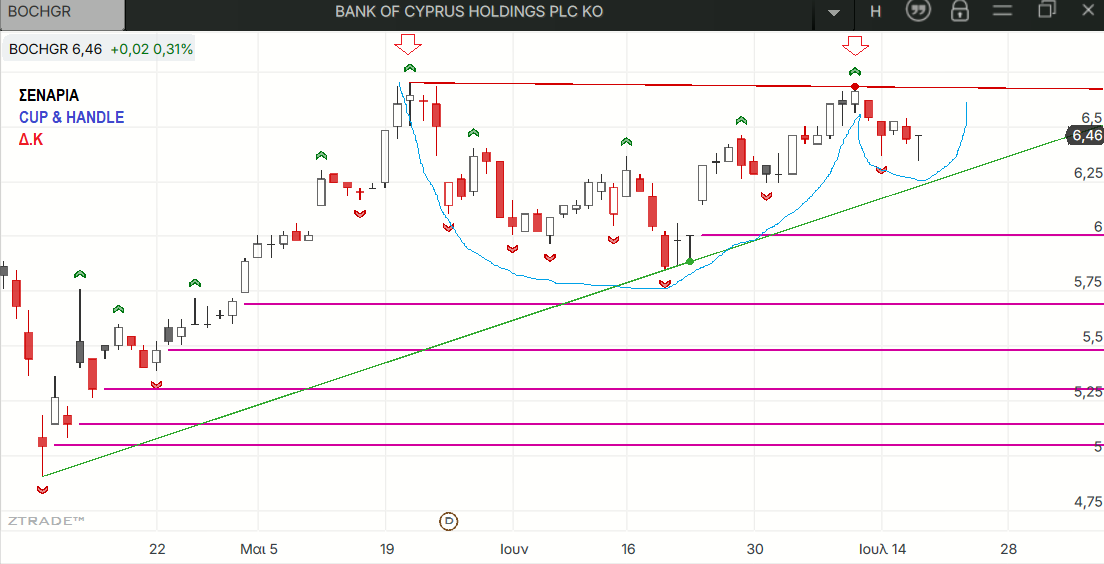Click the 19 date axis label
This screenshot has width=1104, height=564.
[x=387, y=549]
